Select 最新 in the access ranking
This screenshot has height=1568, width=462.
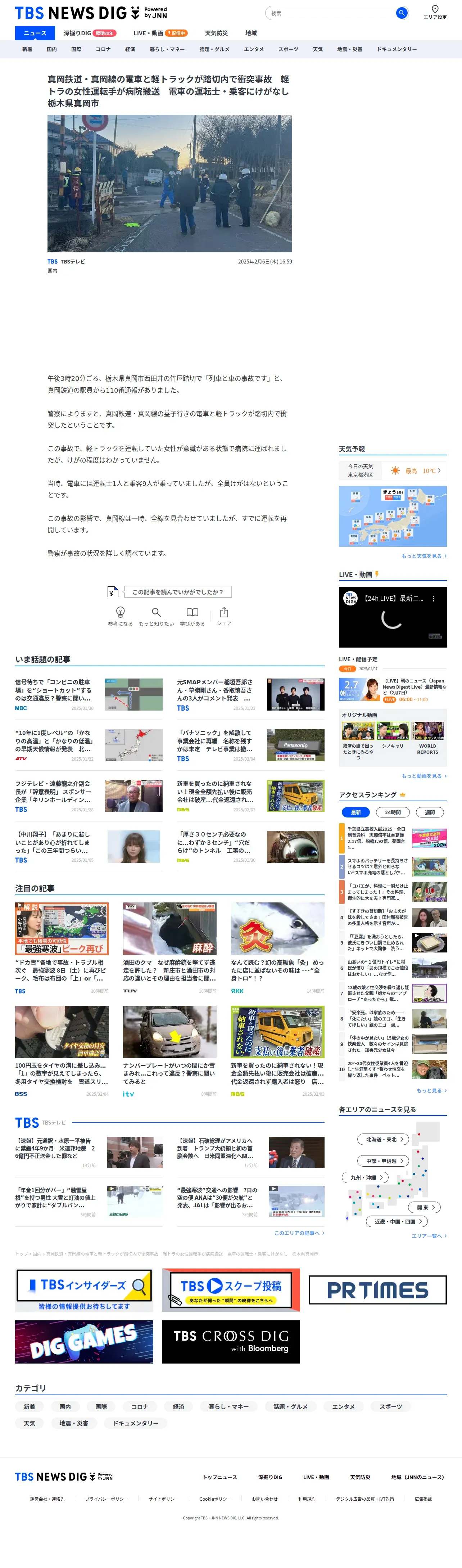[356, 812]
